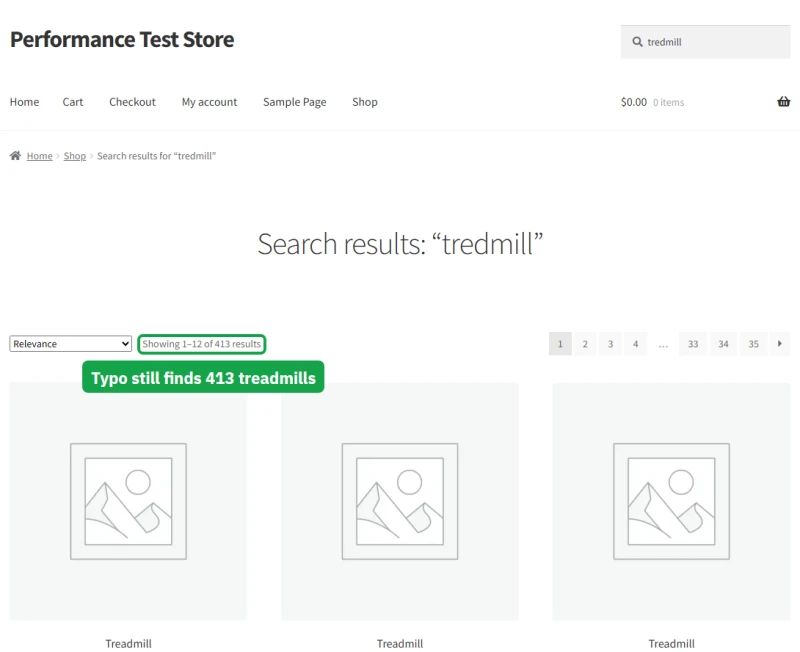Click the $0.00 cart total link
This screenshot has height=652, width=800.
click(x=634, y=102)
